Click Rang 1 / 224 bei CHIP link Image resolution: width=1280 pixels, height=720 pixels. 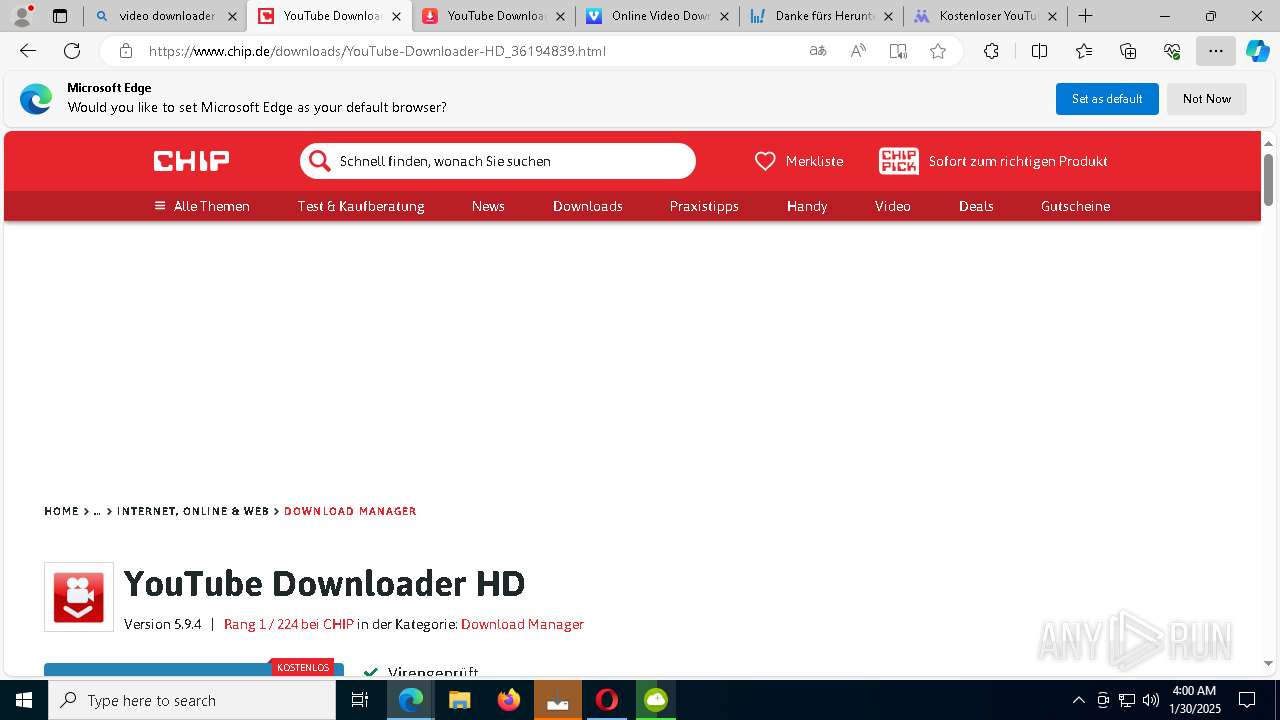pos(289,624)
